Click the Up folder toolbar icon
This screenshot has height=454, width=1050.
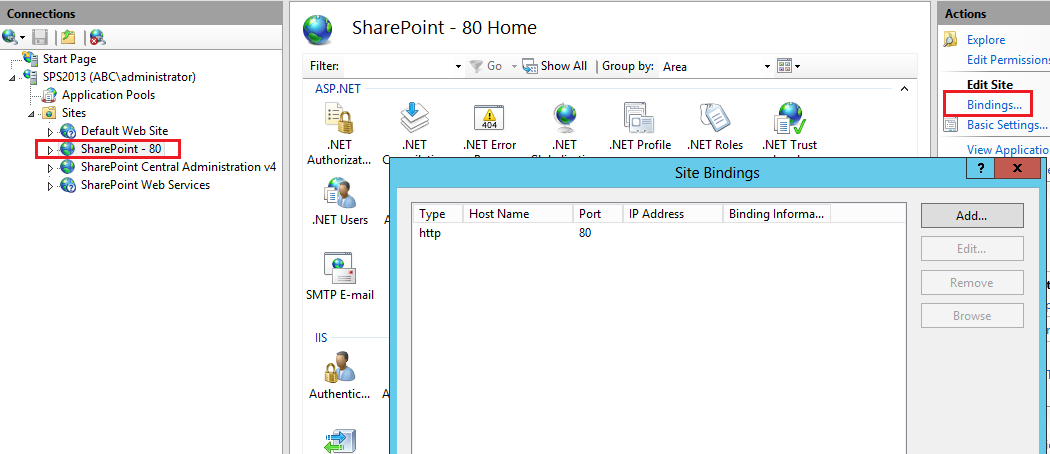(x=67, y=36)
